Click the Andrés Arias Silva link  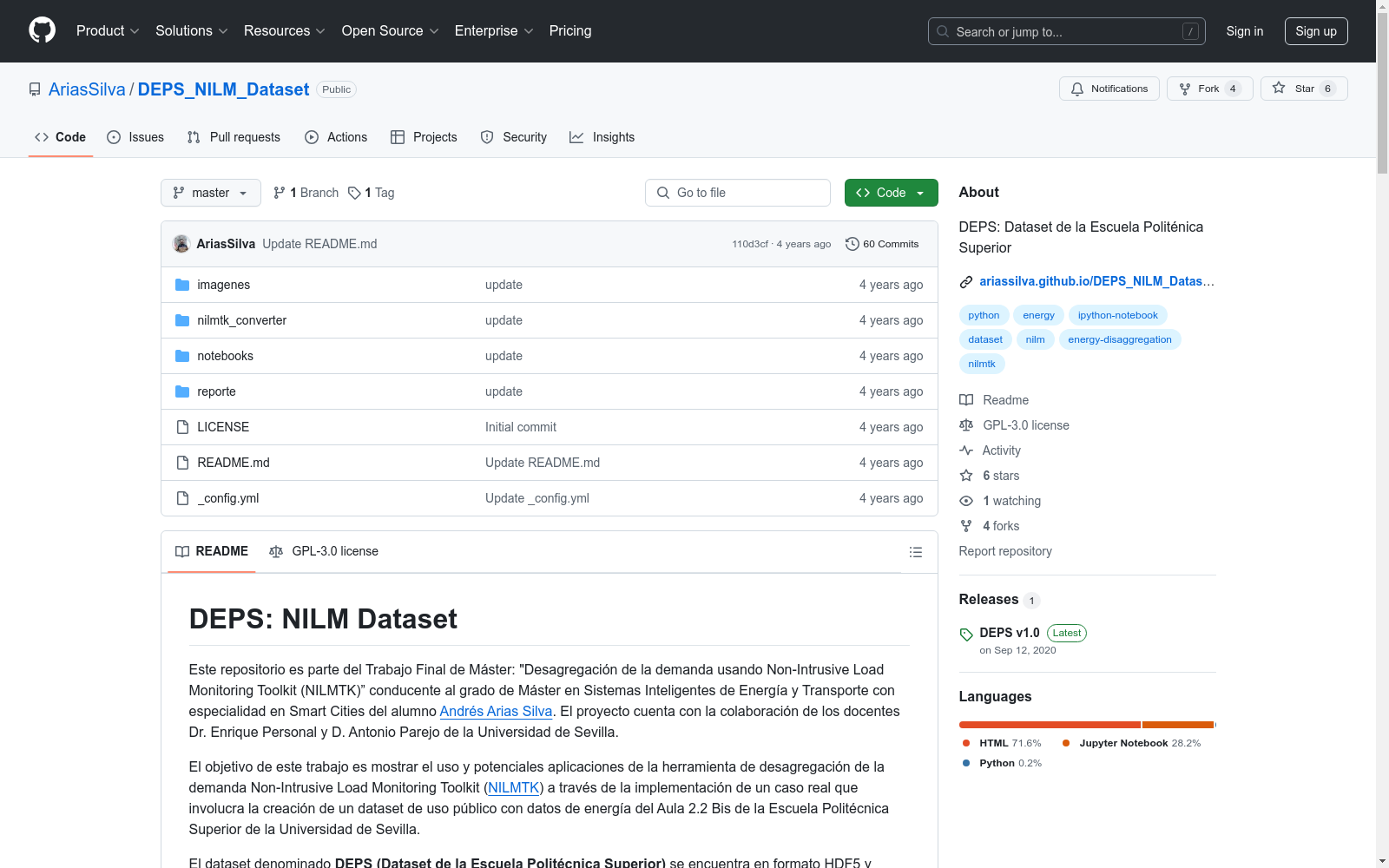point(496,712)
